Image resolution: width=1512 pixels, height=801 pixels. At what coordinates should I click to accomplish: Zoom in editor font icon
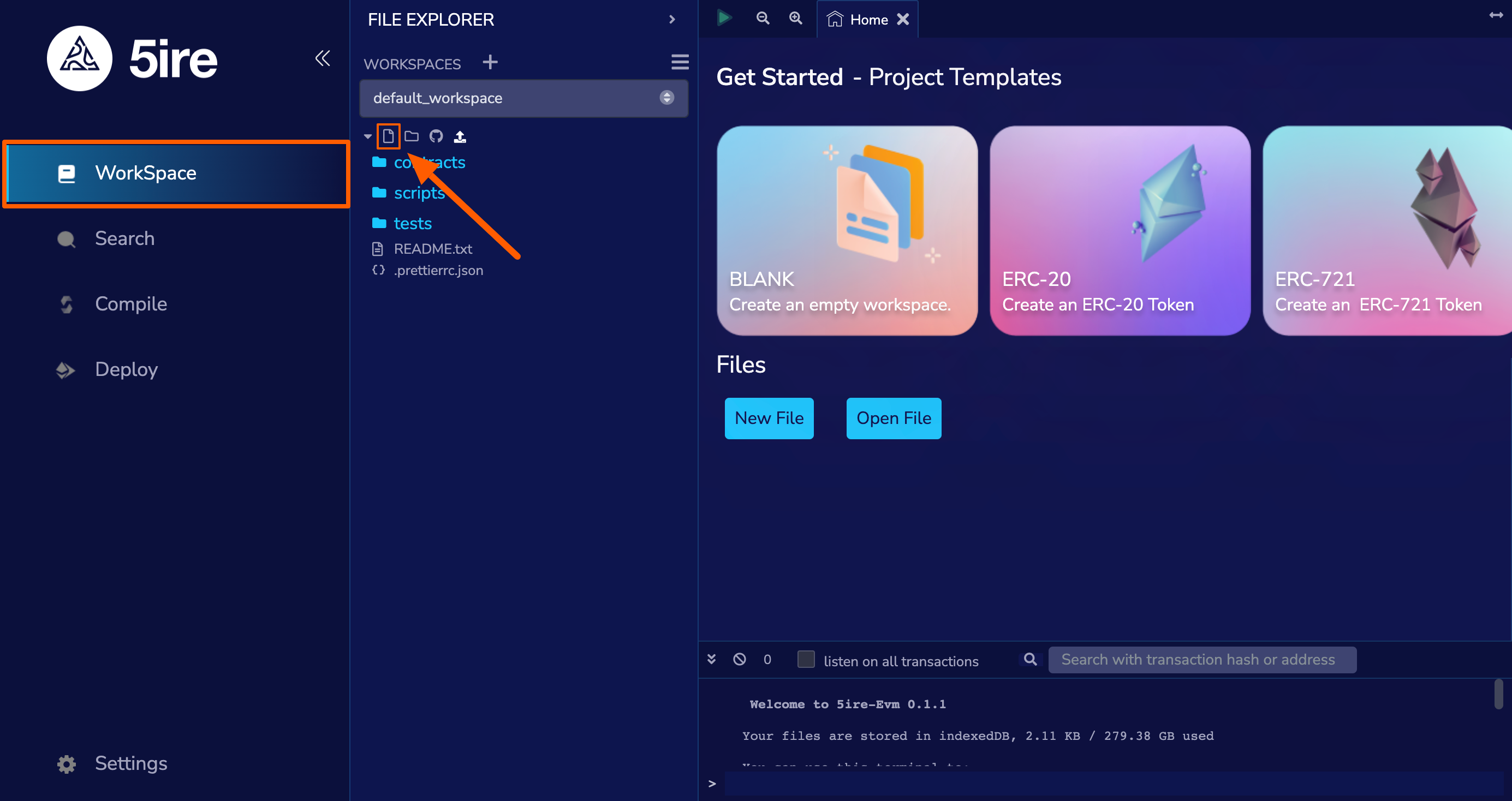pos(795,18)
